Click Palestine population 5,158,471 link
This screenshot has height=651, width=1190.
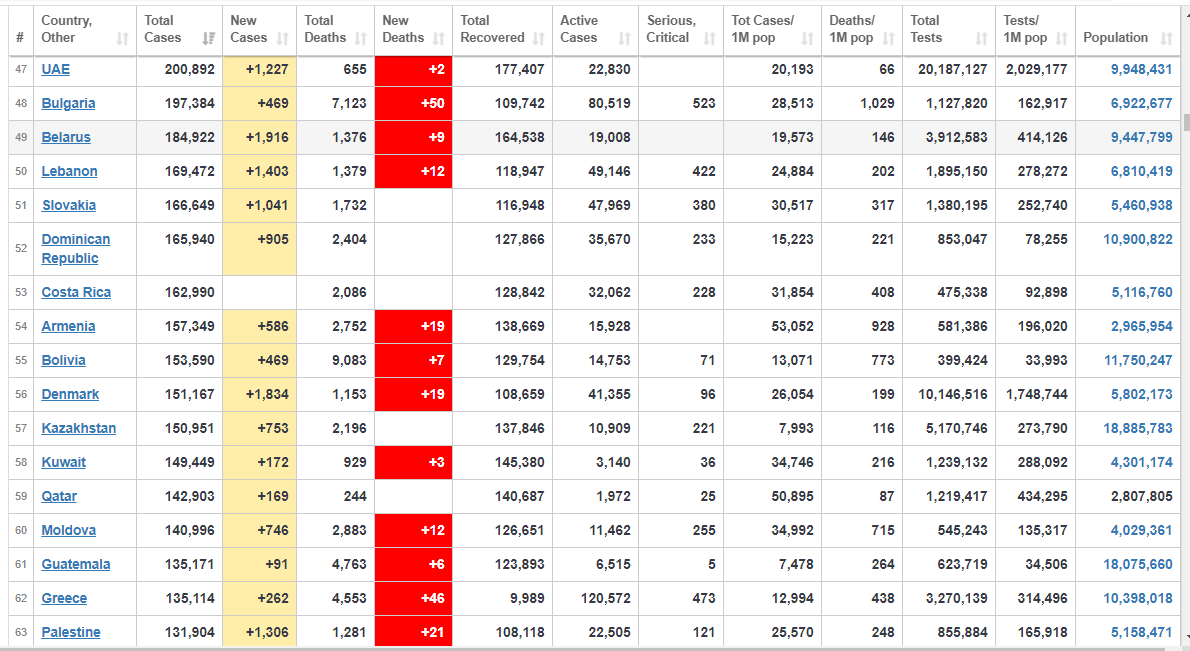point(1141,632)
